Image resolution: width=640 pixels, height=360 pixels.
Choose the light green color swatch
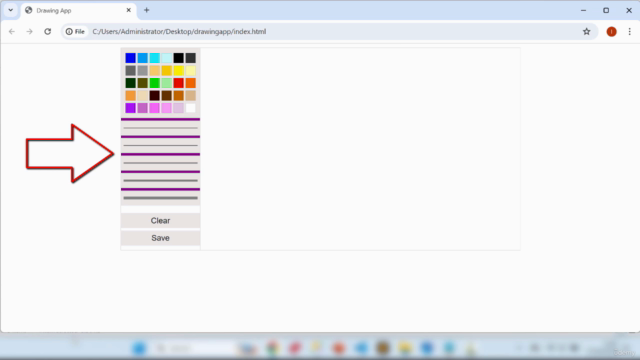click(x=167, y=83)
